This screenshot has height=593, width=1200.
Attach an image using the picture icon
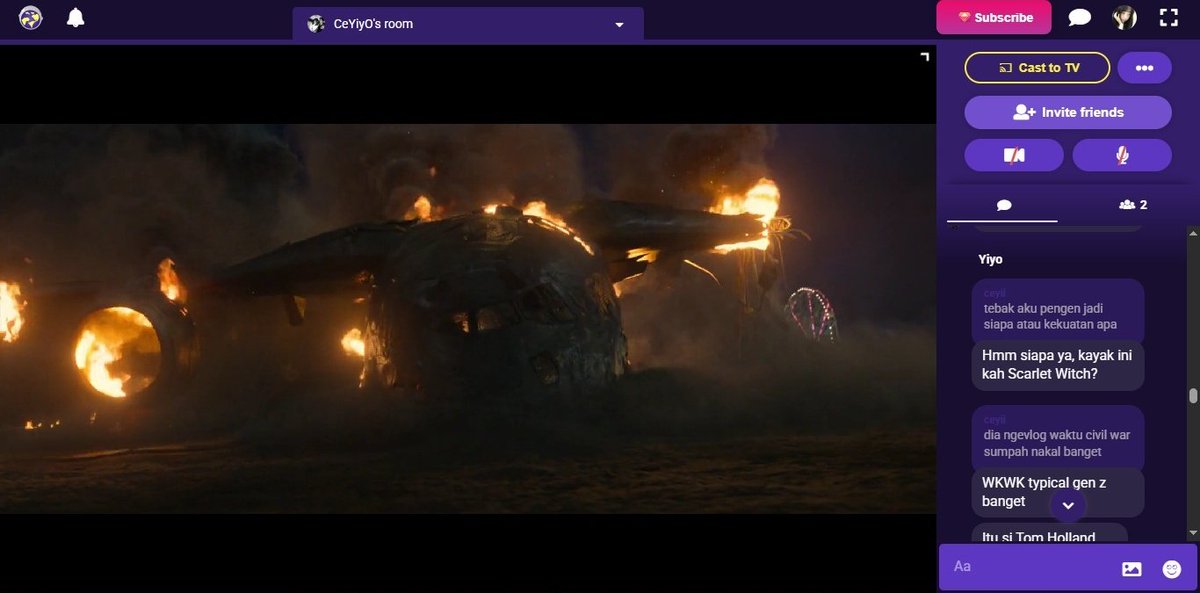tap(1131, 568)
